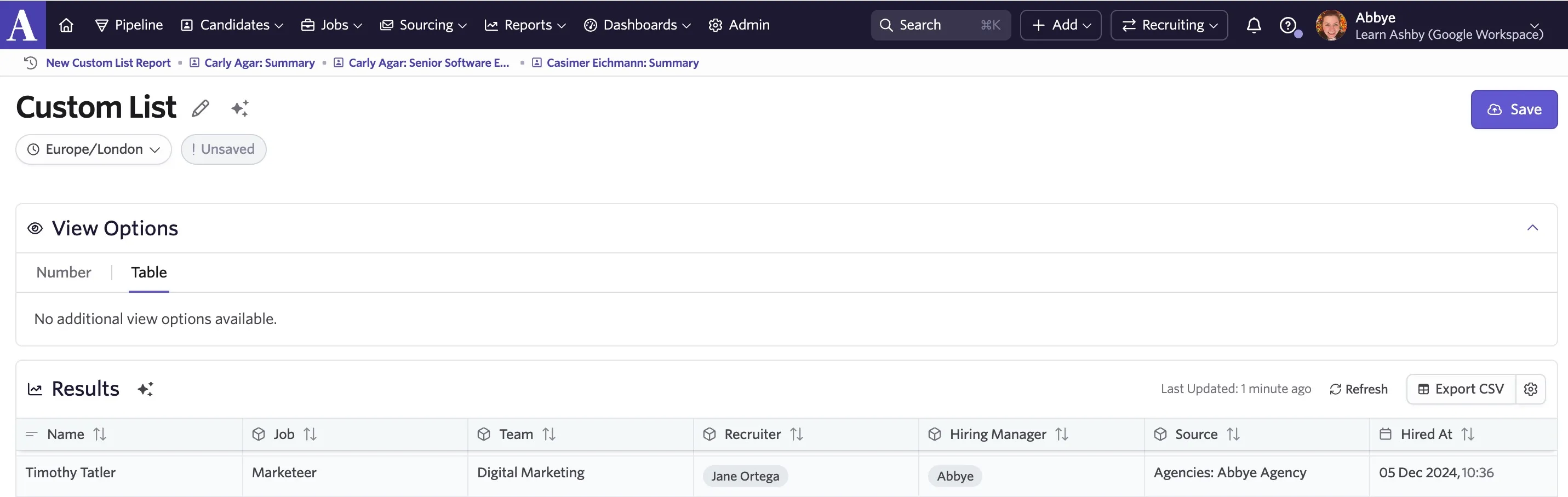Open results settings gear icon
1568x497 pixels.
tap(1530, 389)
